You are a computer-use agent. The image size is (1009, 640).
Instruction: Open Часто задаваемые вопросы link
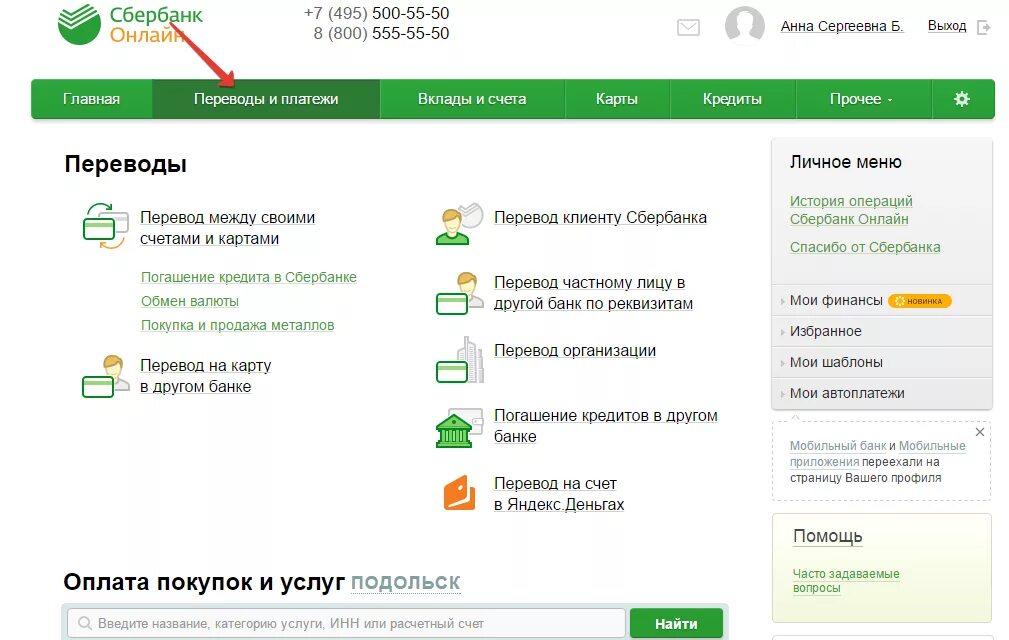click(x=846, y=580)
